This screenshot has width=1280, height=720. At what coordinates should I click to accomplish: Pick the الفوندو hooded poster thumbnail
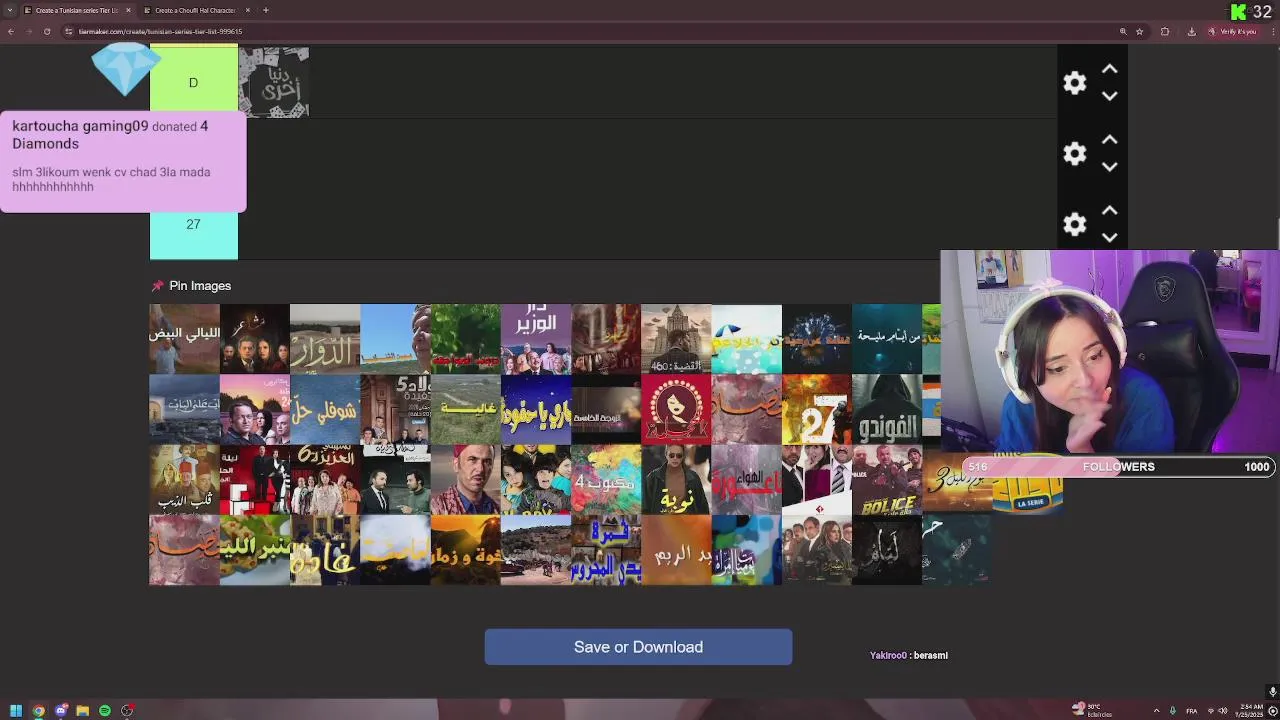click(887, 409)
